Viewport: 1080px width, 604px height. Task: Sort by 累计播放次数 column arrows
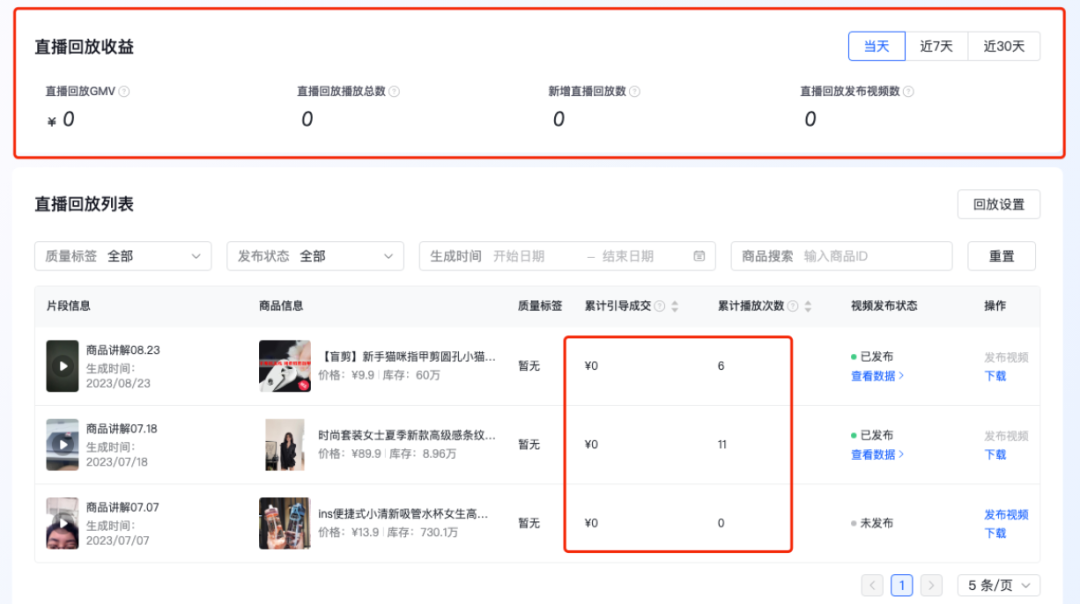click(x=808, y=306)
